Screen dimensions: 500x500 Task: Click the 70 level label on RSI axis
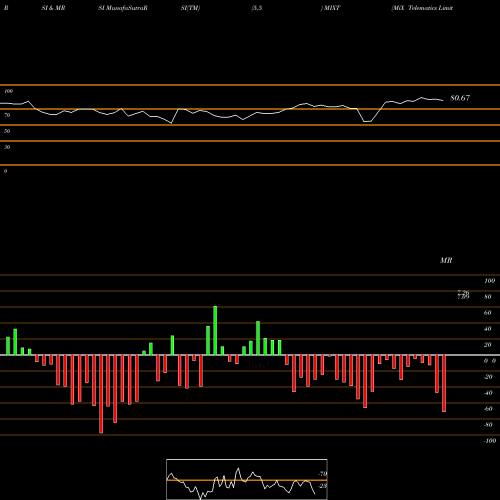7,115
